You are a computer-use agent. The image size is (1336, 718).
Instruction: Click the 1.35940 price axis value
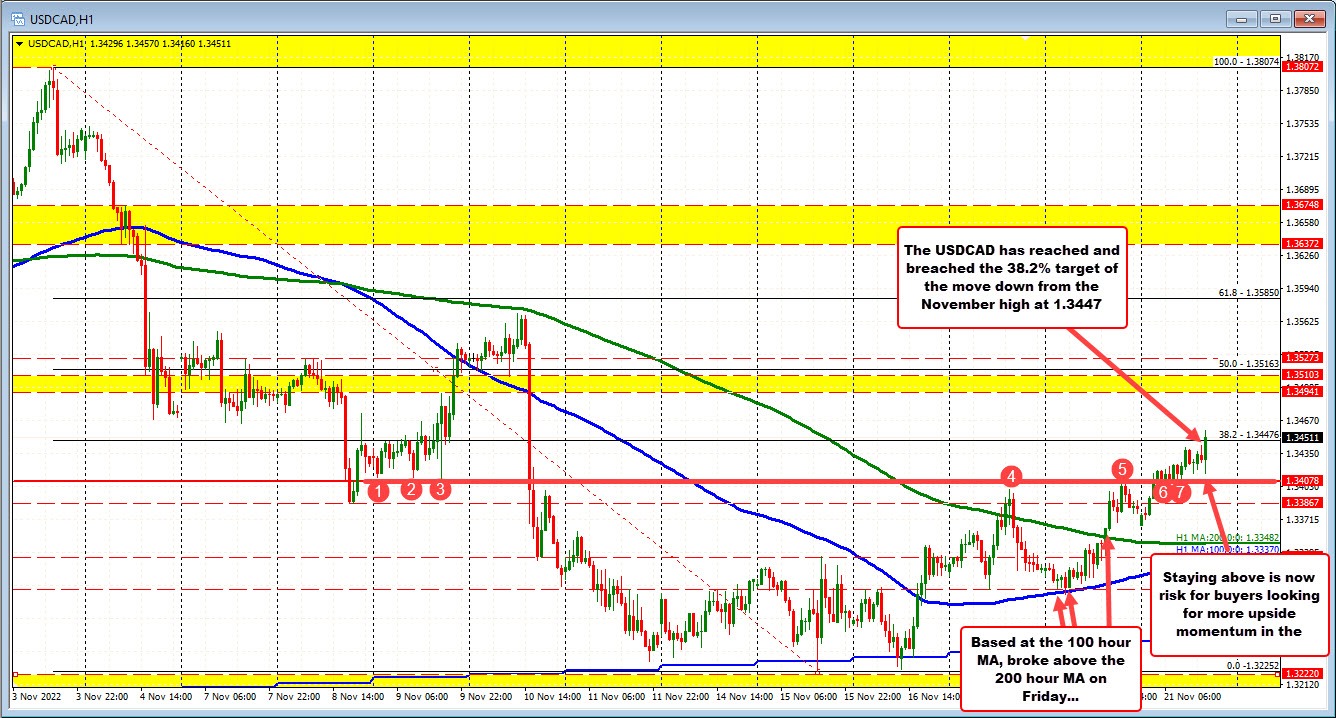coord(1303,289)
